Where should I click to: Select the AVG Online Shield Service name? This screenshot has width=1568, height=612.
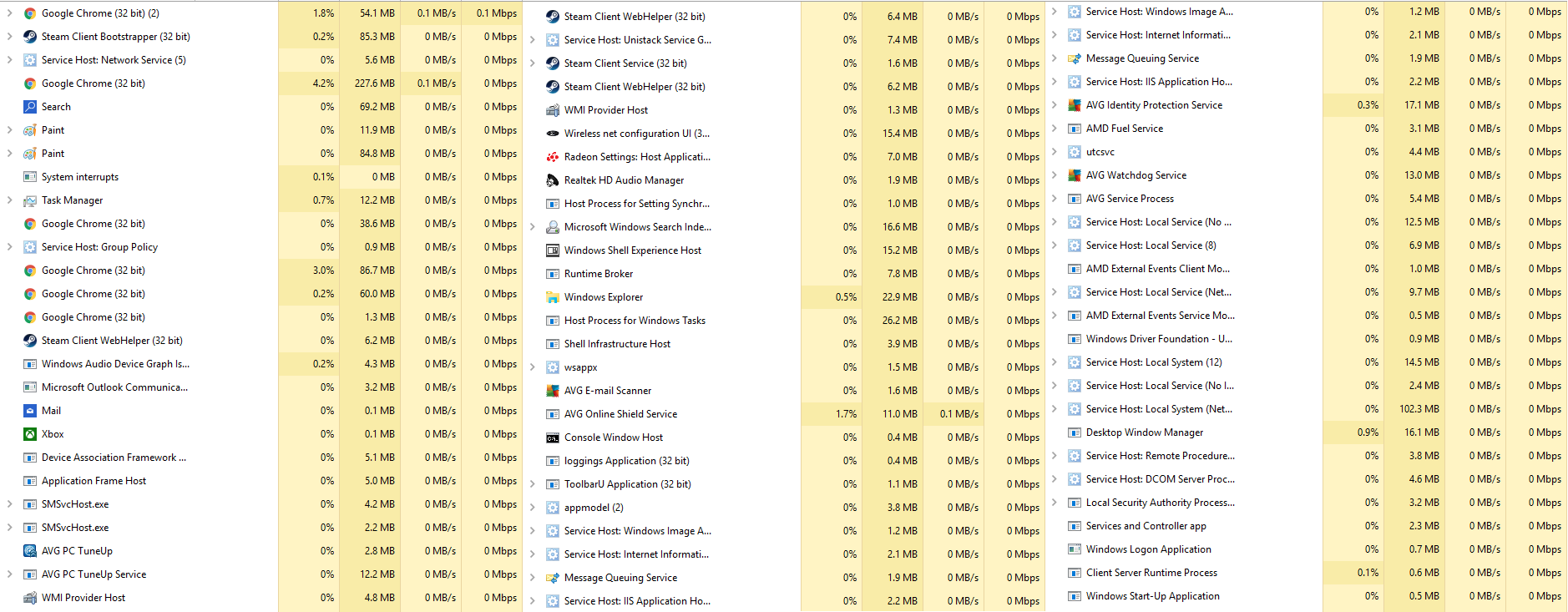point(620,414)
